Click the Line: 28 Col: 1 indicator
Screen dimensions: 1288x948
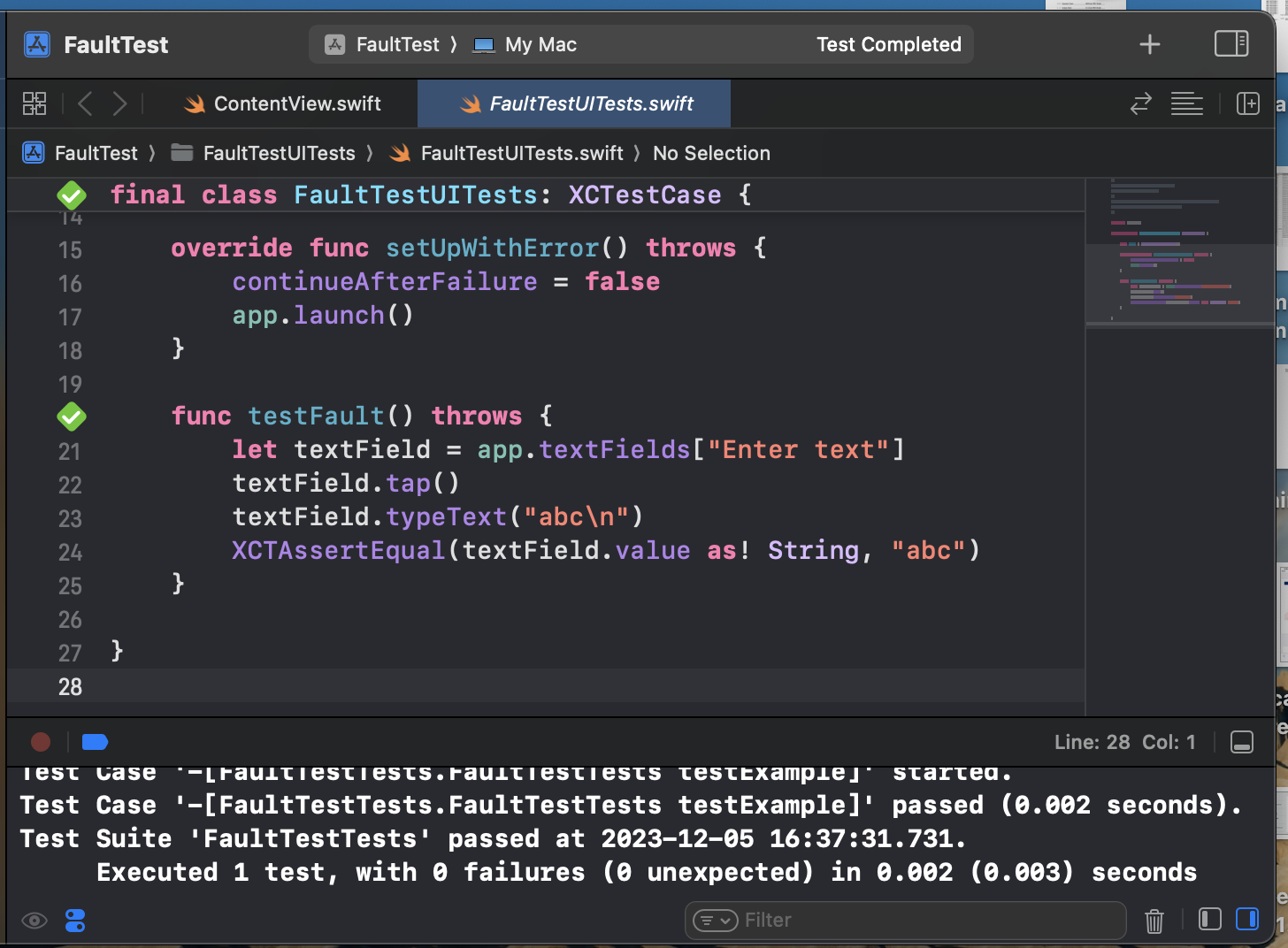click(1124, 742)
